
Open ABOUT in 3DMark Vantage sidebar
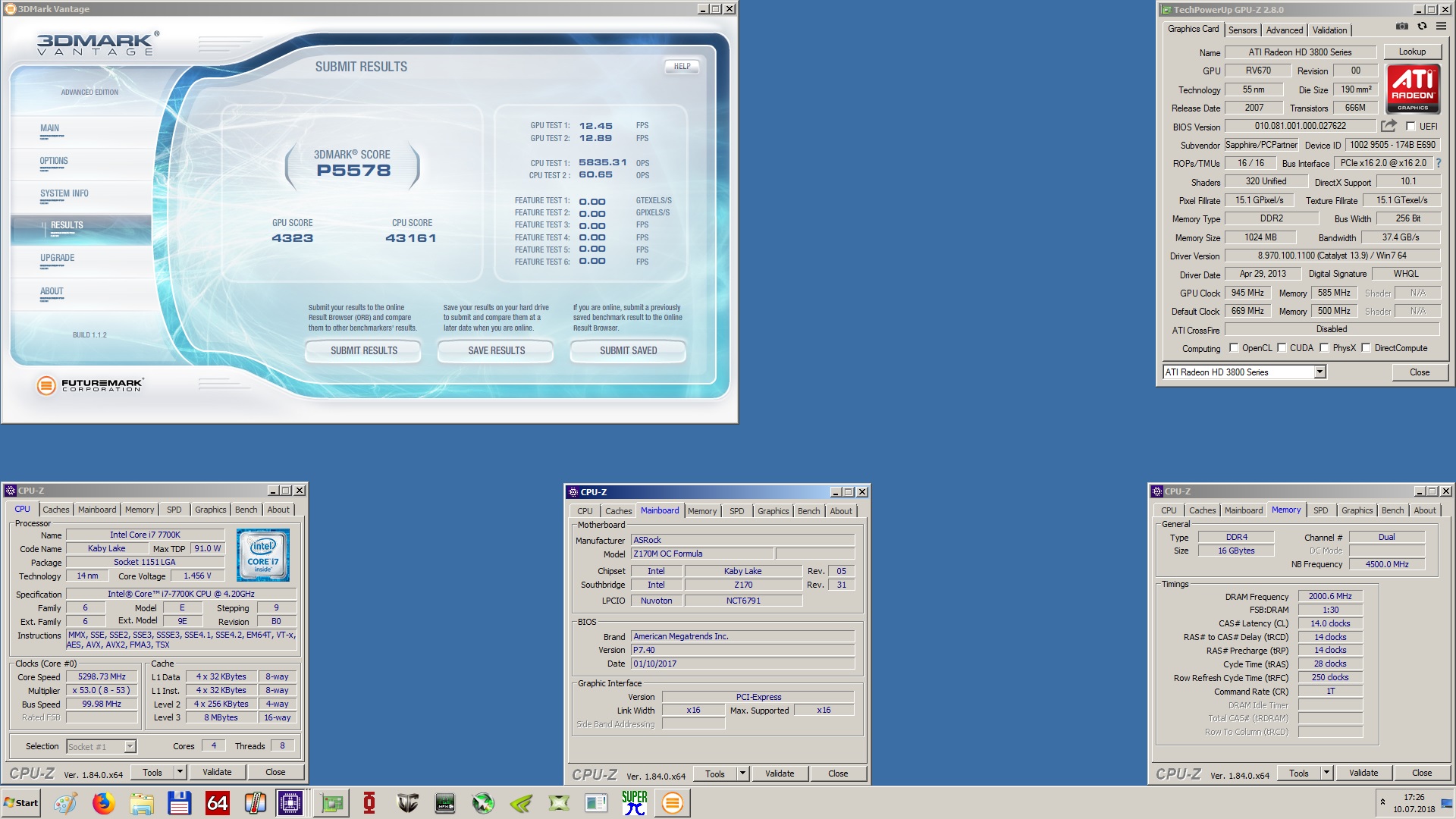coord(52,291)
